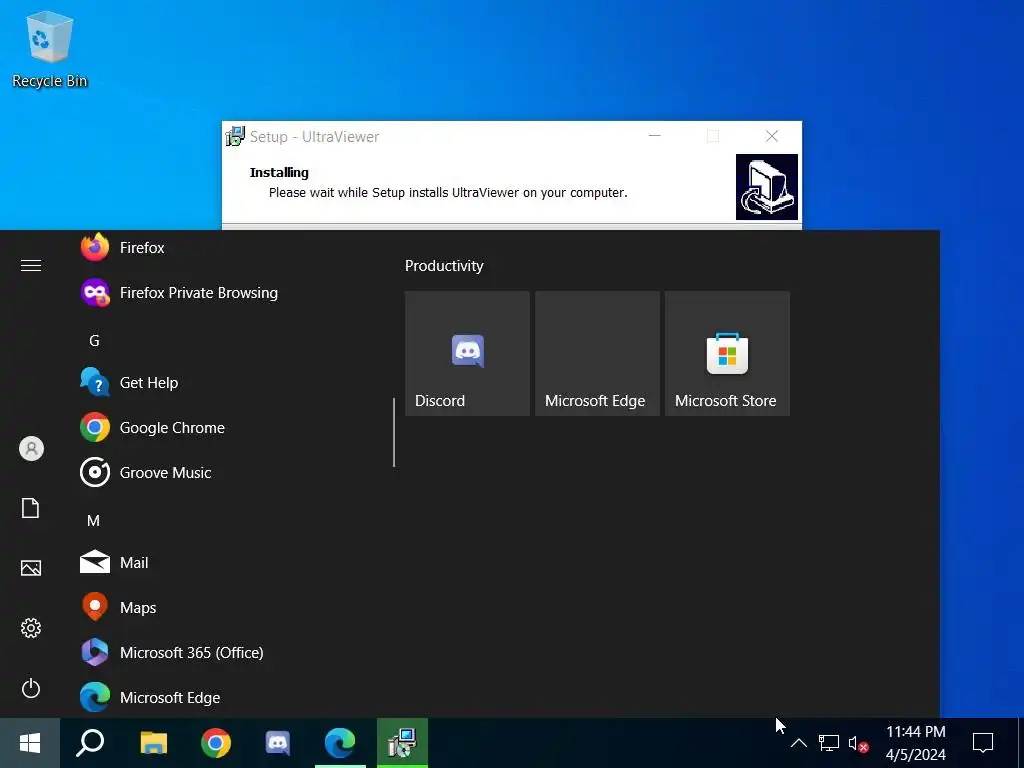1024x768 pixels.
Task: Open the Recycle Bin on the desktop
Action: pyautogui.click(x=50, y=50)
